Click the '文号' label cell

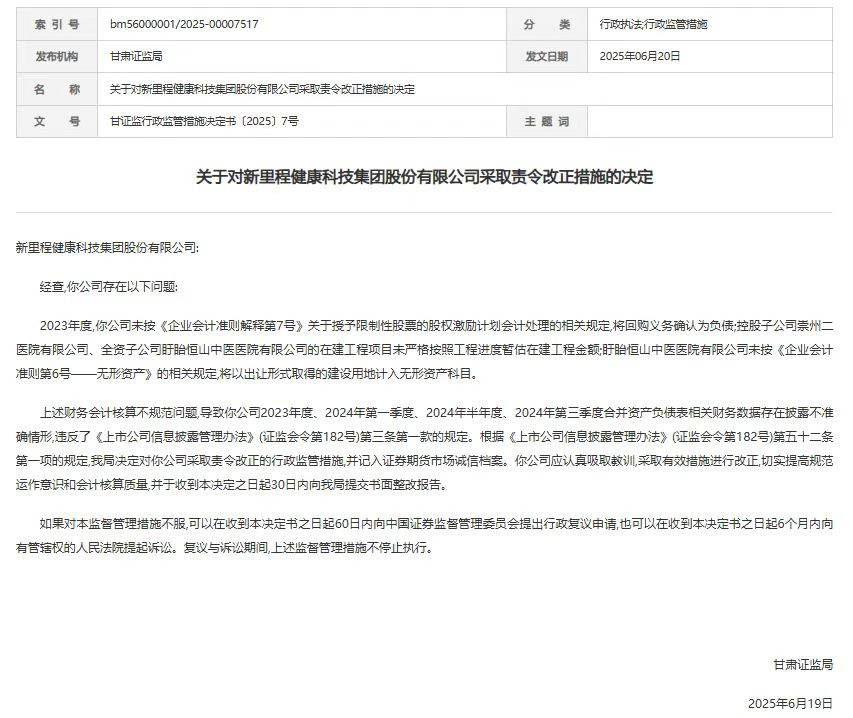pos(57,121)
